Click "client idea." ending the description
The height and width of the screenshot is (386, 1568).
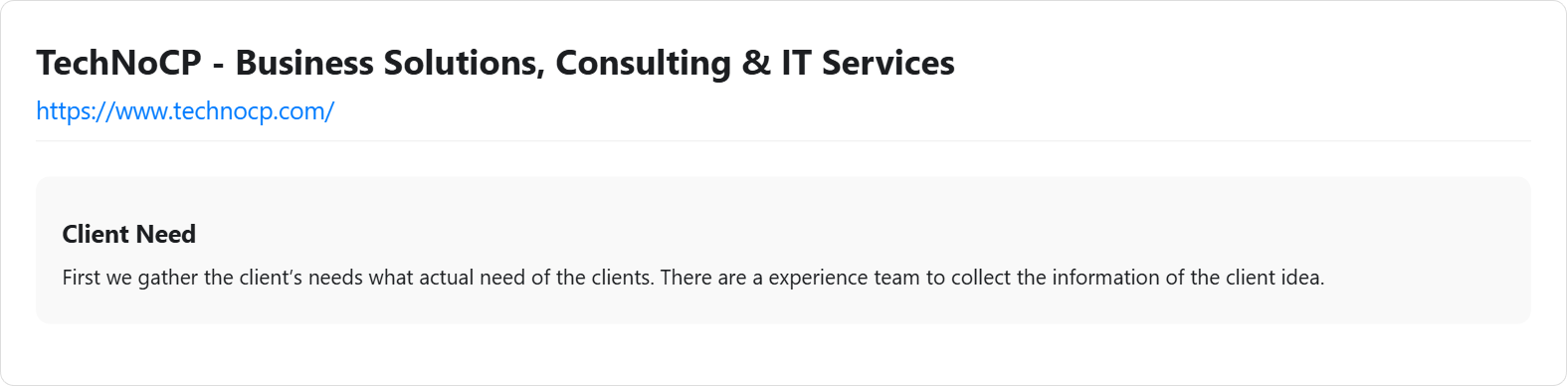(1274, 278)
